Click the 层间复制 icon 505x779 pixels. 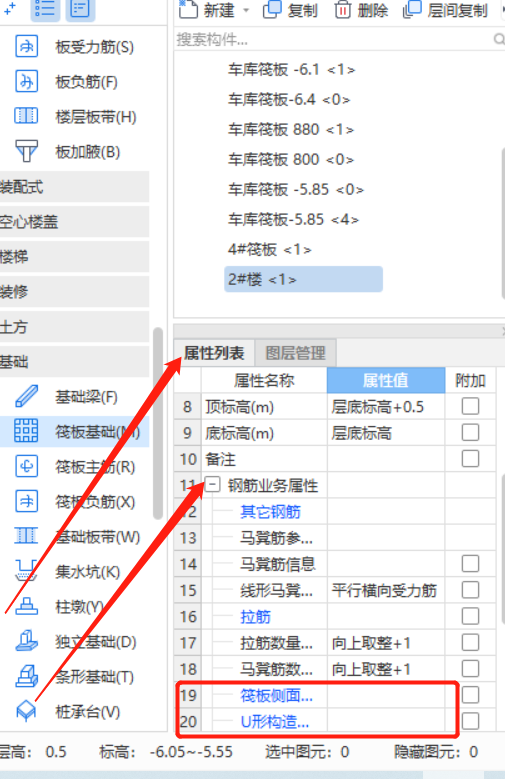[x=412, y=9]
